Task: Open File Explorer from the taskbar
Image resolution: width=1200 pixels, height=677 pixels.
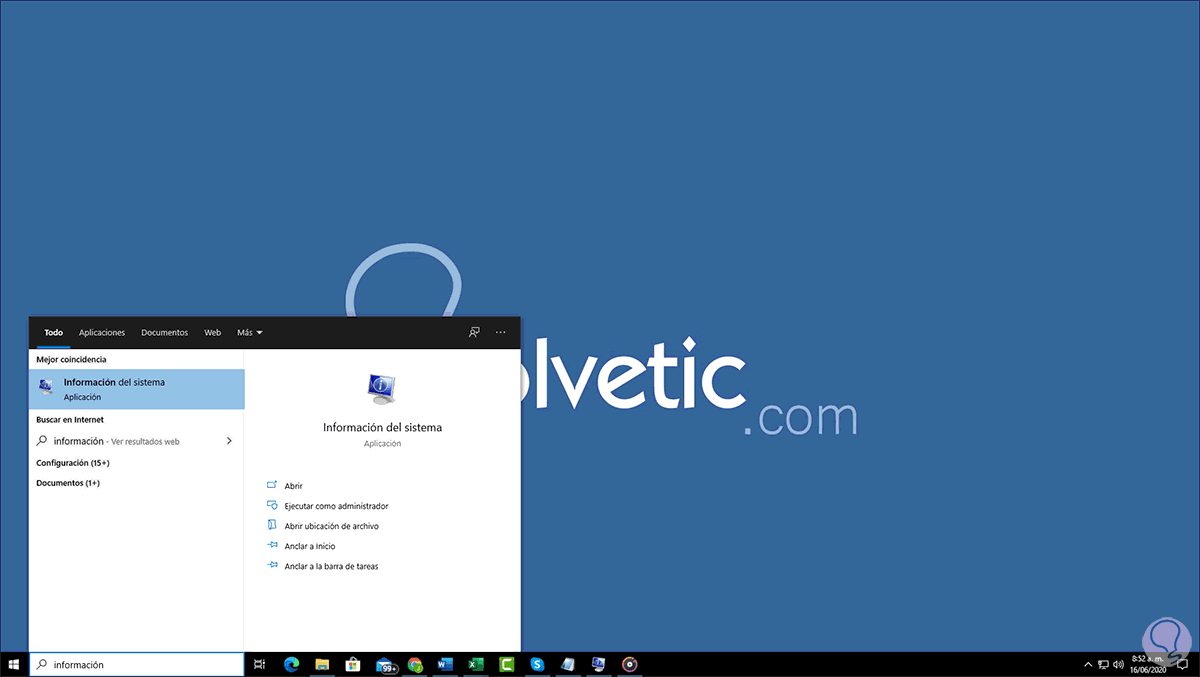Action: [x=322, y=664]
